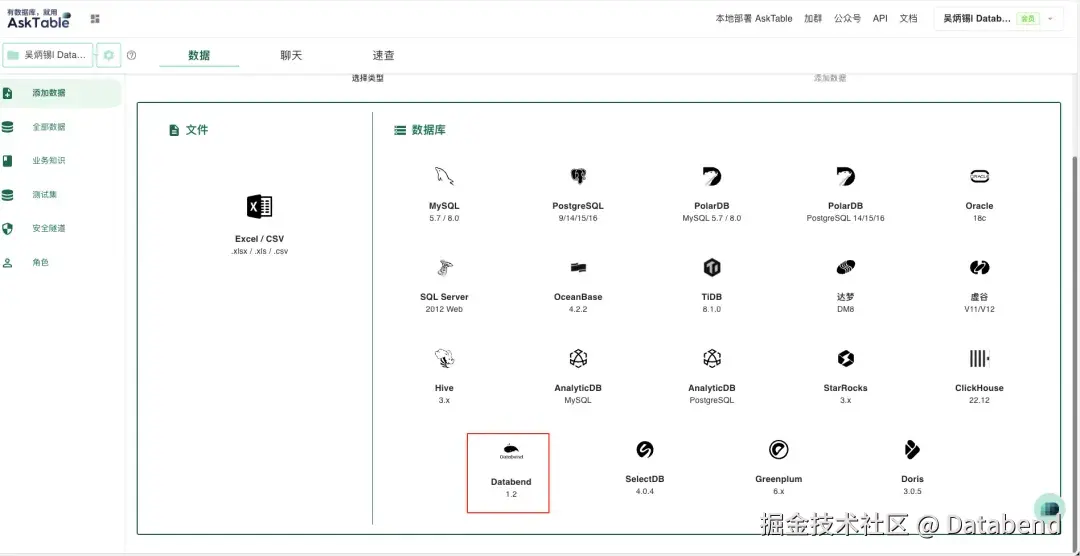
Task: Click the OceanBase 4.2.2 version text
Action: (578, 309)
